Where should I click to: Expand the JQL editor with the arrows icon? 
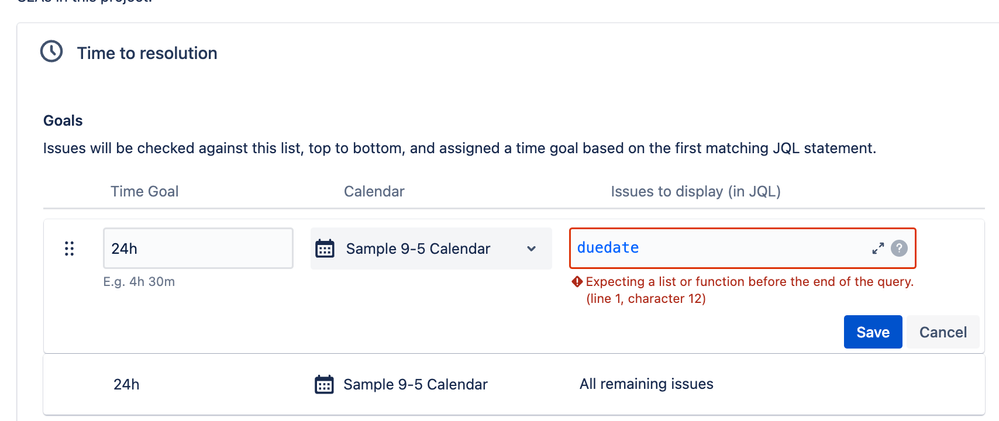[878, 248]
